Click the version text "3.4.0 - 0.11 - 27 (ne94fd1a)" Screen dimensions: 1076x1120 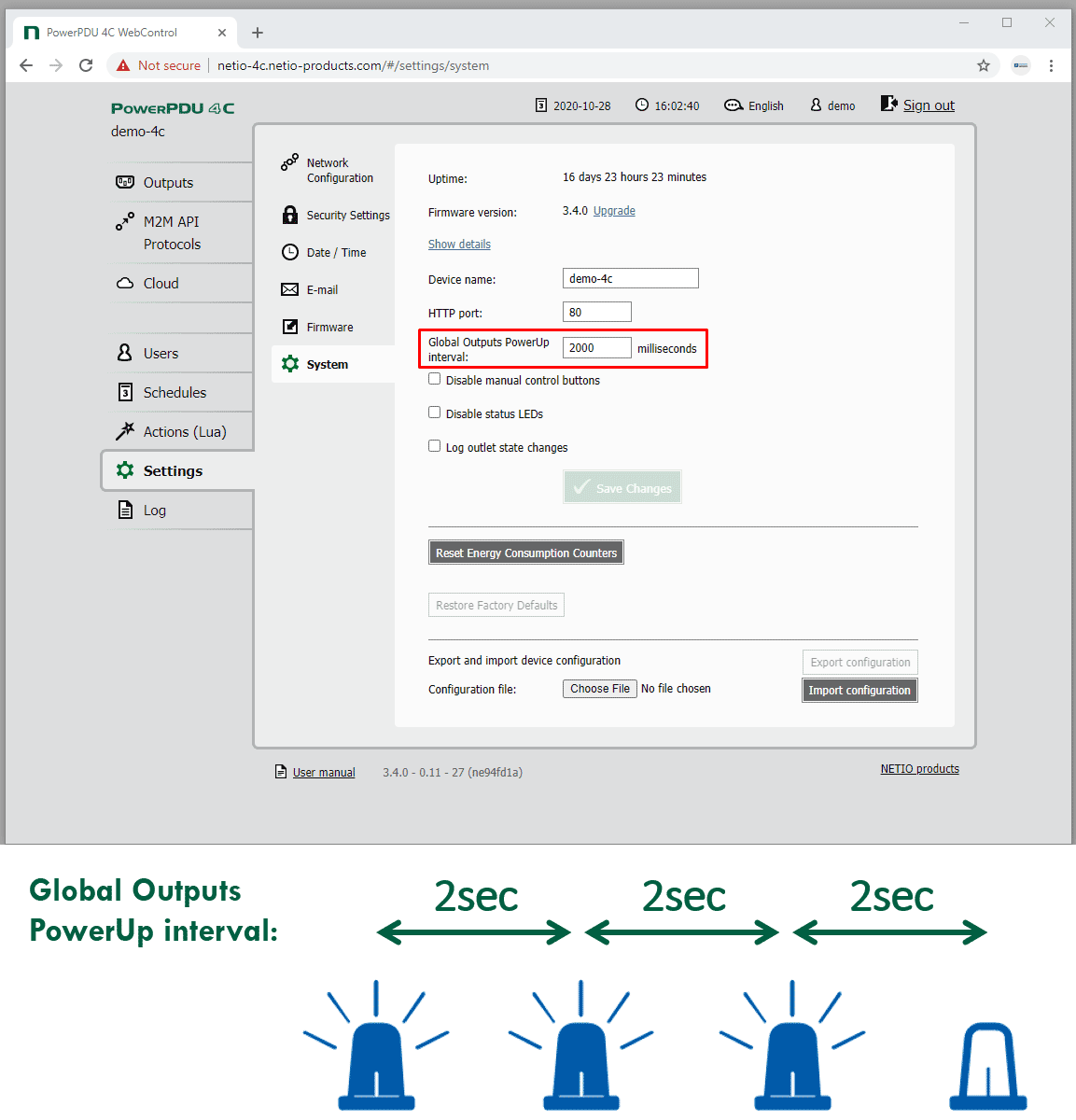453,773
